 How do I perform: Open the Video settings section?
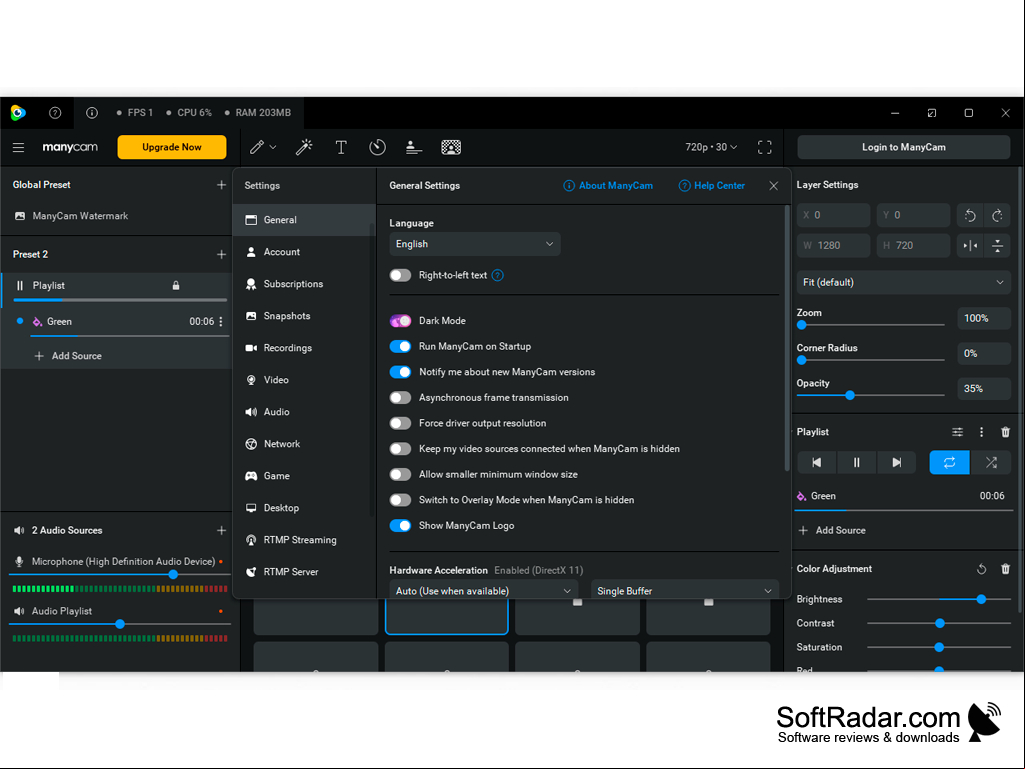[x=304, y=380]
